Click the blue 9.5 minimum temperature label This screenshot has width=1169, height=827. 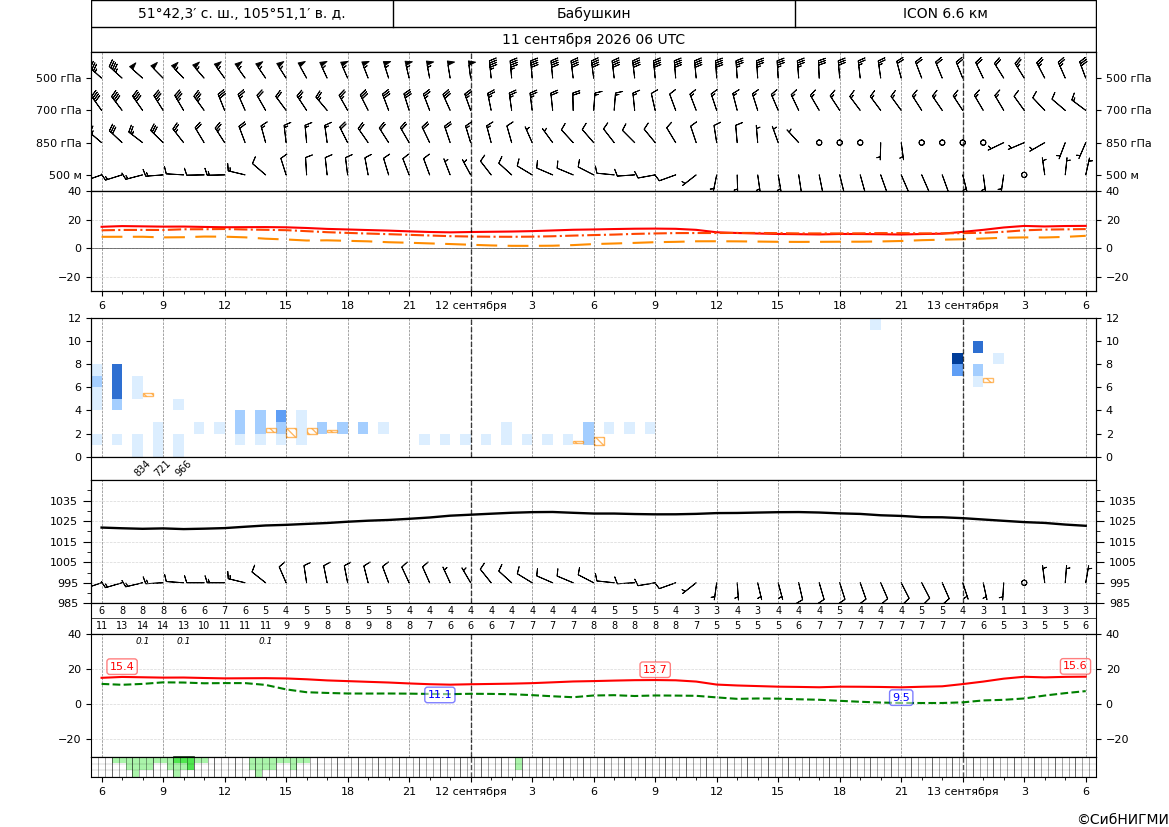tap(901, 698)
